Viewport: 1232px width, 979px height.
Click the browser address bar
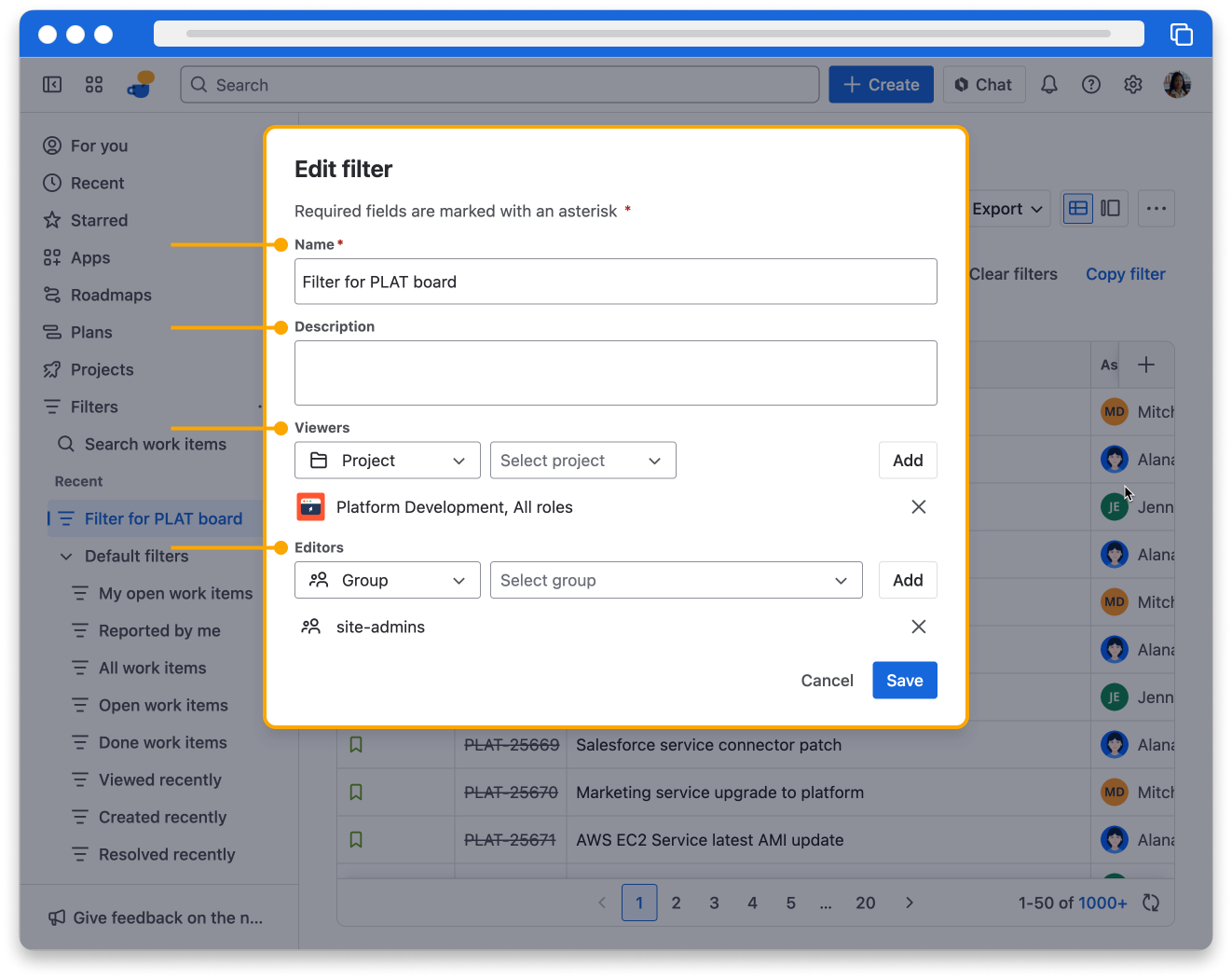pyautogui.click(x=649, y=34)
